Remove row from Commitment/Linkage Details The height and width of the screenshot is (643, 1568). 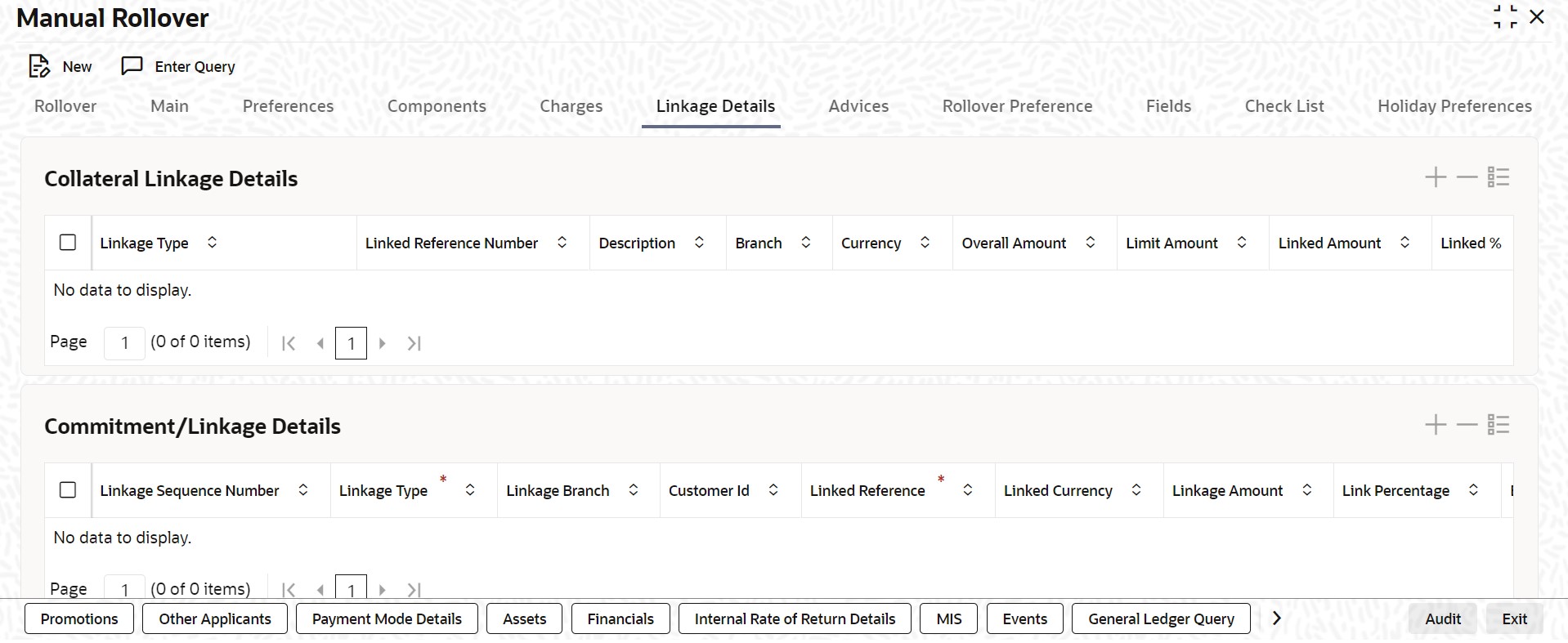1467,425
